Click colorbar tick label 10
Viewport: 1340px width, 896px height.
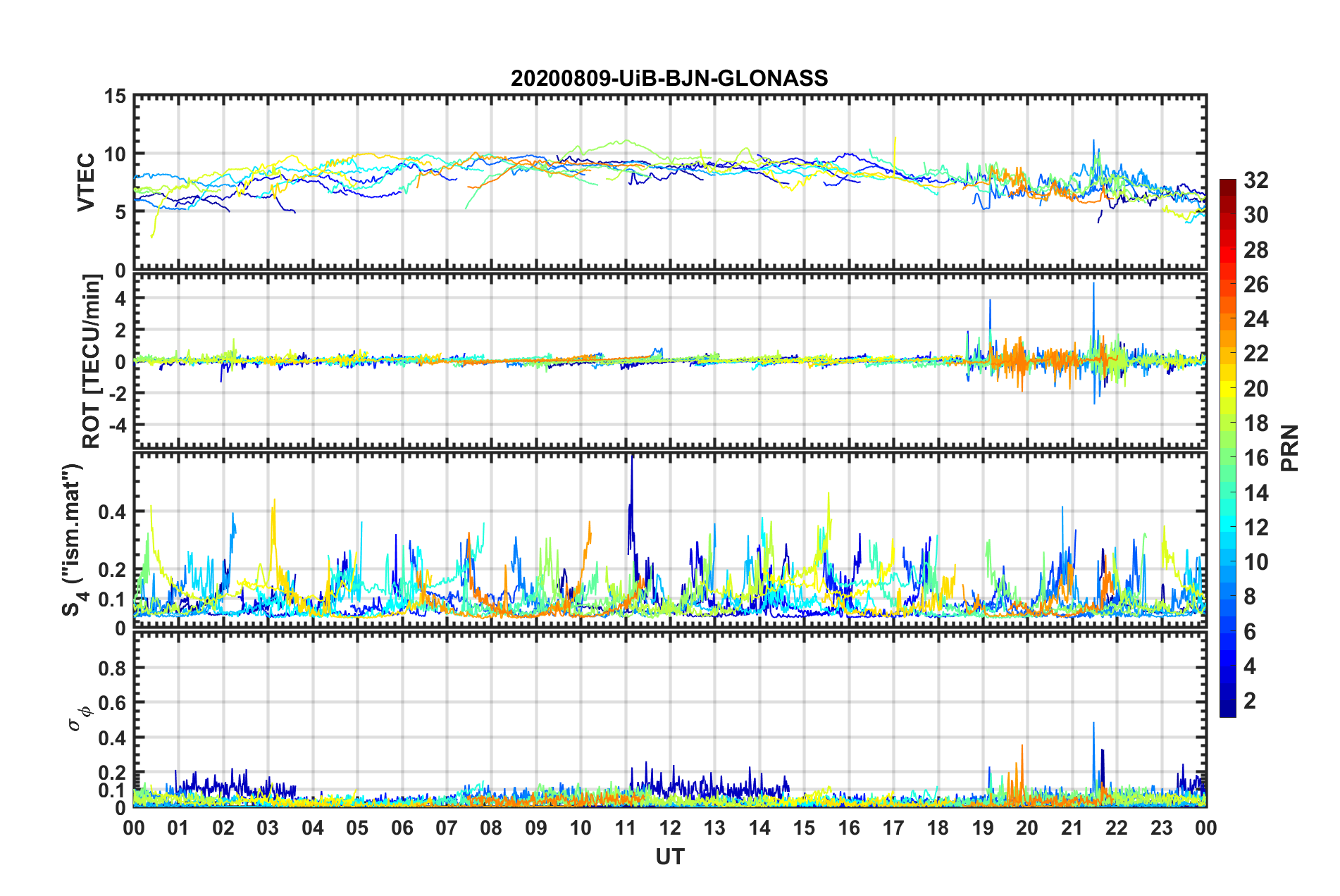pos(1256,562)
